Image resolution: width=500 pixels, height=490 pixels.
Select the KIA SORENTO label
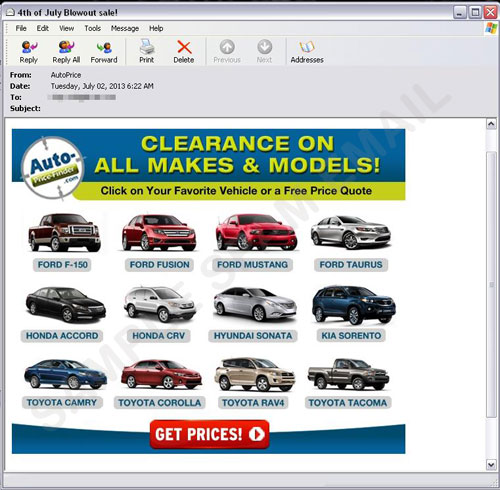click(x=351, y=336)
